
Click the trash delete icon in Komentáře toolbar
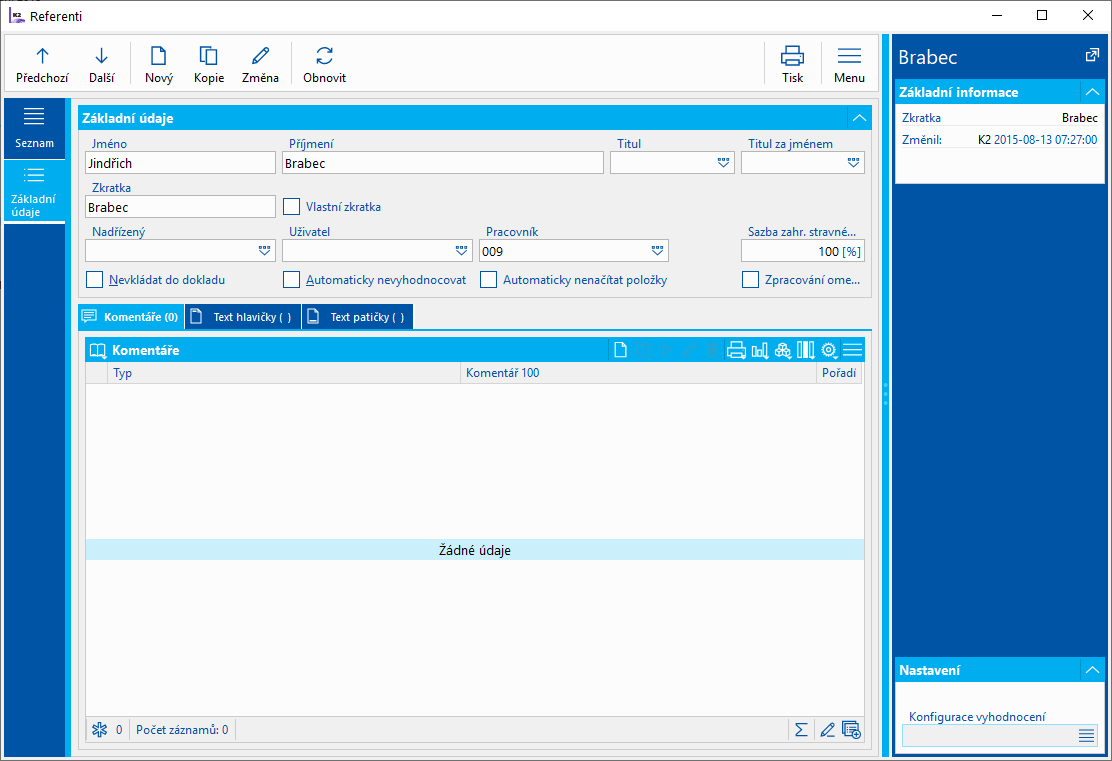(713, 350)
